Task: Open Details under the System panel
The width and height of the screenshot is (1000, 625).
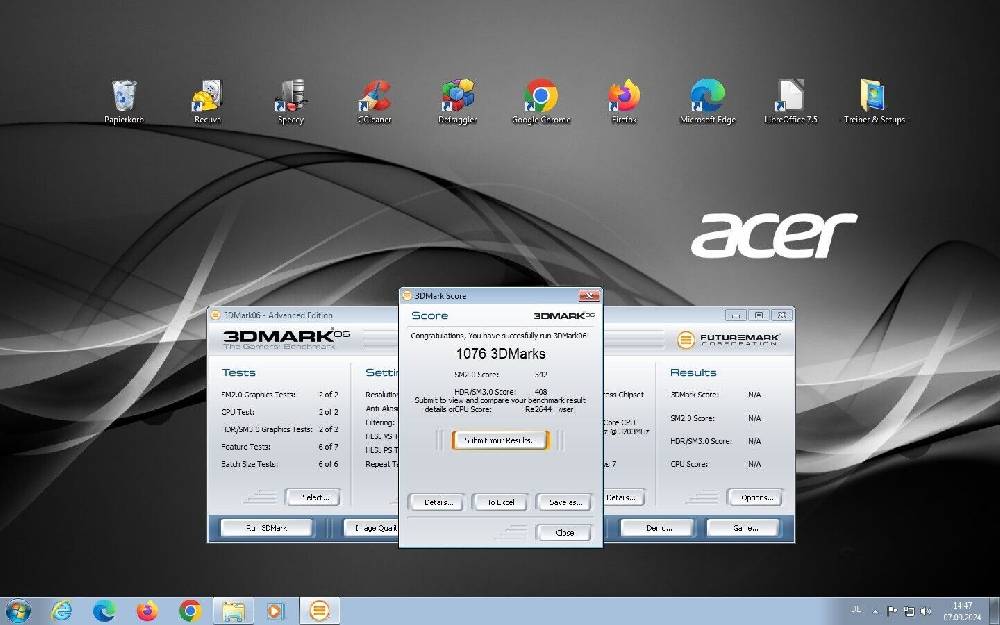Action: point(624,497)
